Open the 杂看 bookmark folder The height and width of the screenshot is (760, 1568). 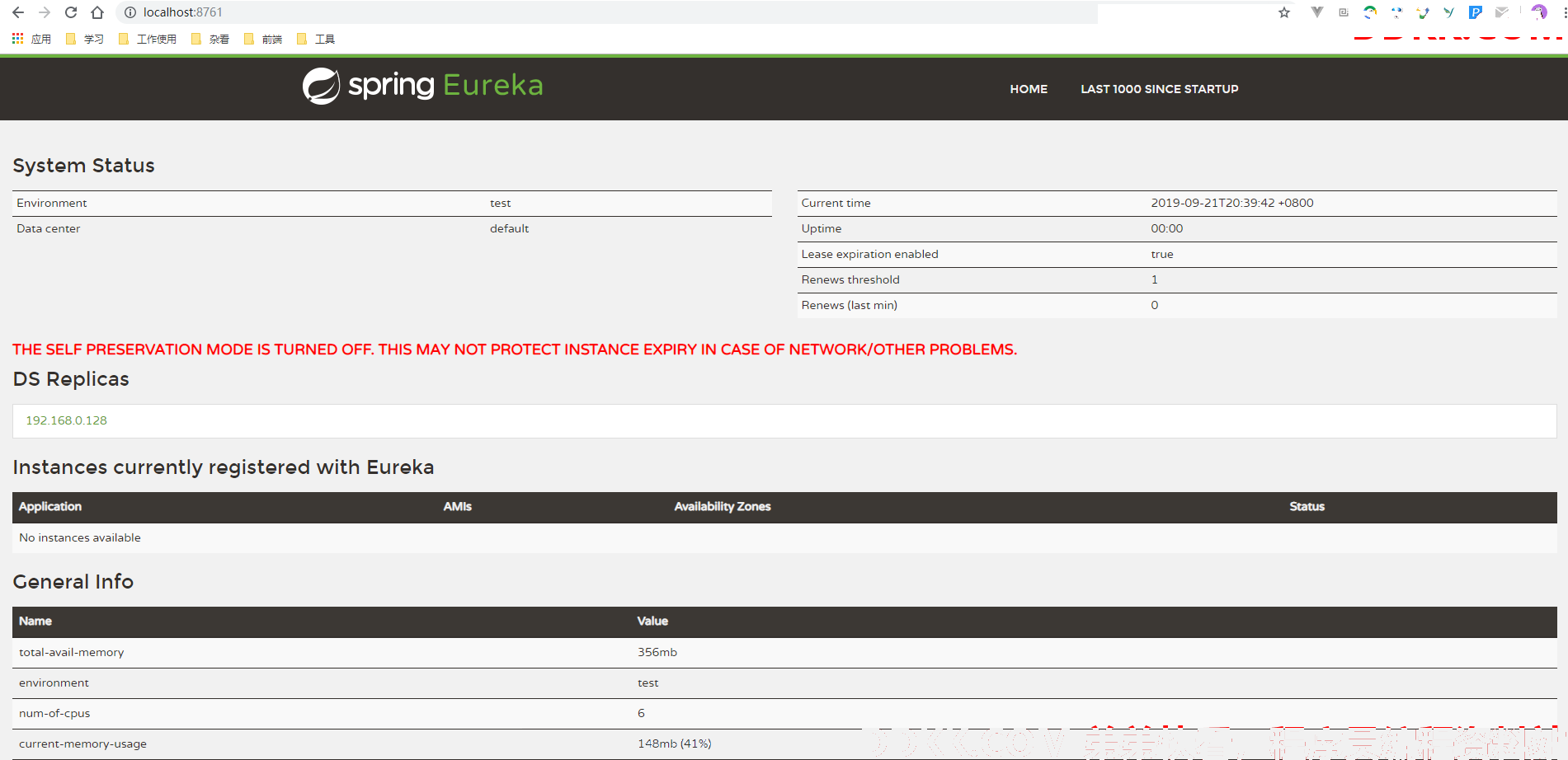coord(210,39)
